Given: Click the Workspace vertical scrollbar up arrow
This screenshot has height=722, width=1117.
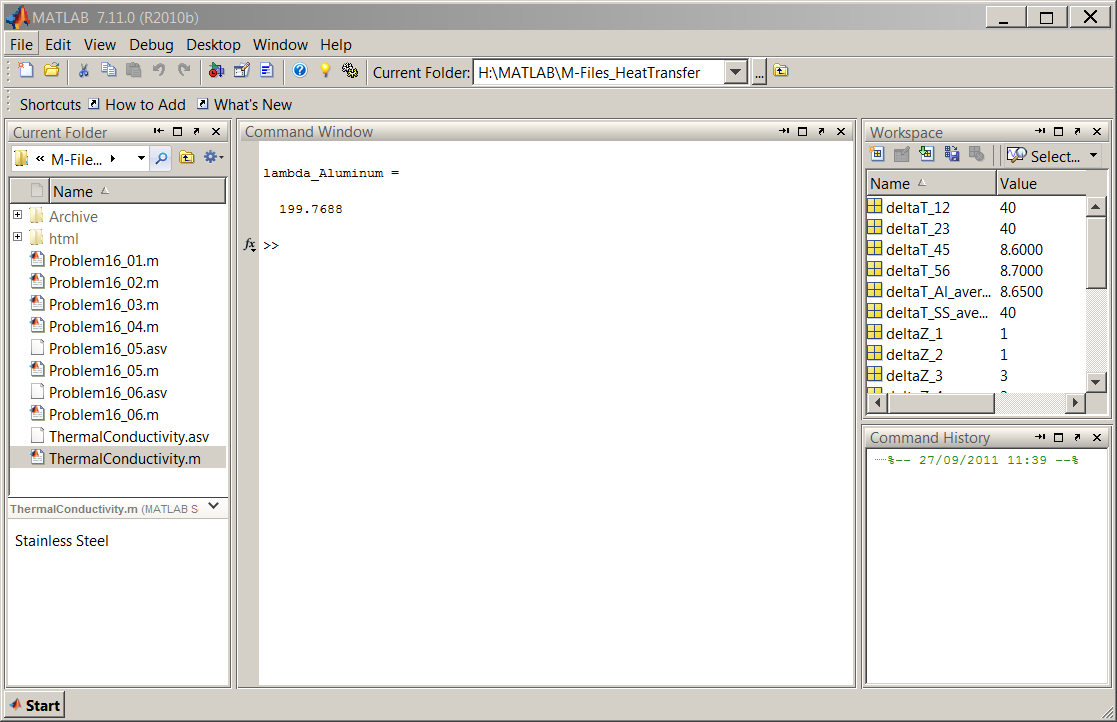Looking at the screenshot, I should coord(1096,206).
